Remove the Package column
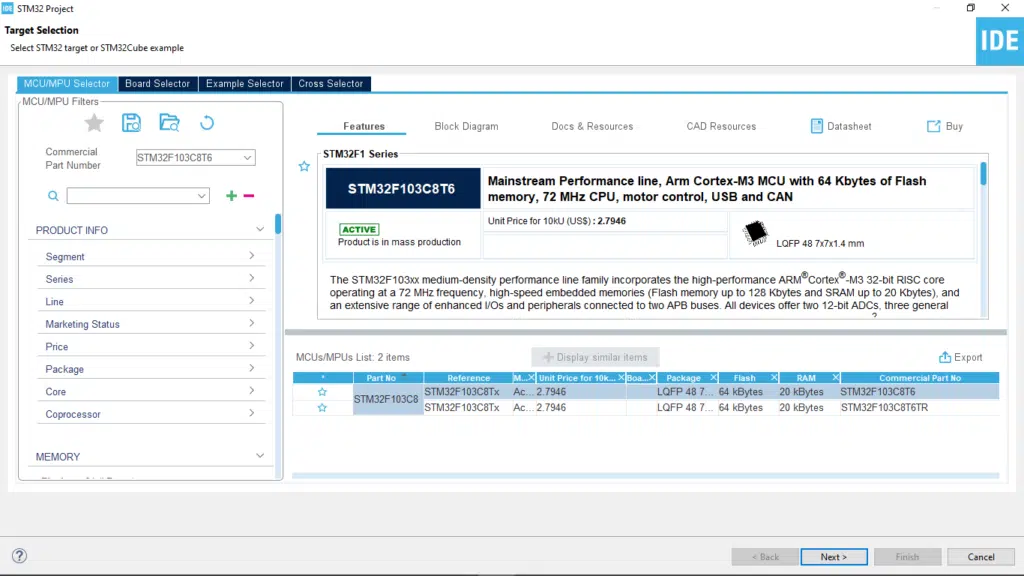Viewport: 1024px width, 576px height. click(x=713, y=377)
